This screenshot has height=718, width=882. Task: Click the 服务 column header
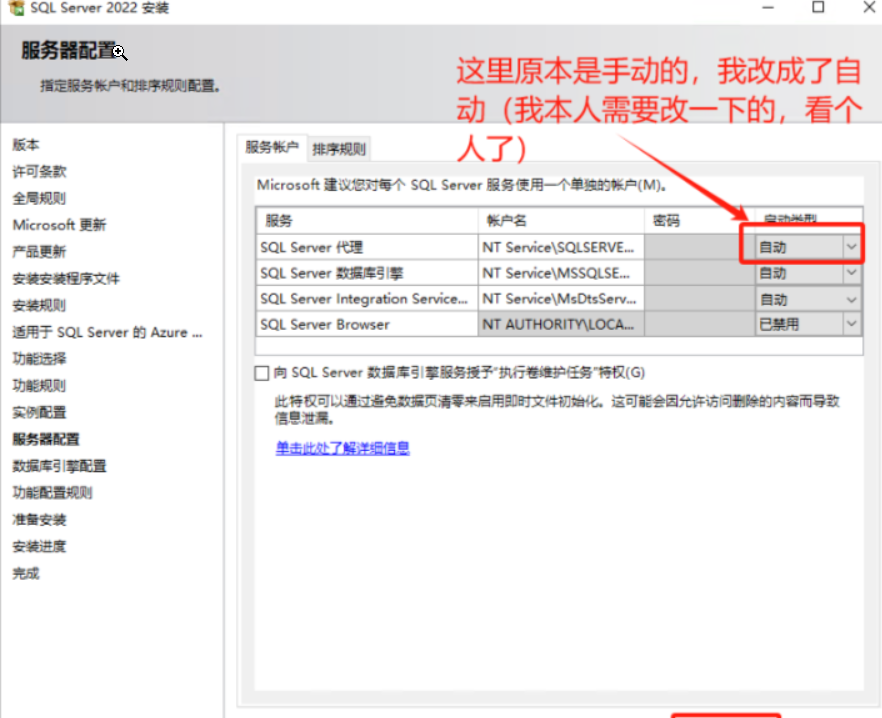[366, 221]
